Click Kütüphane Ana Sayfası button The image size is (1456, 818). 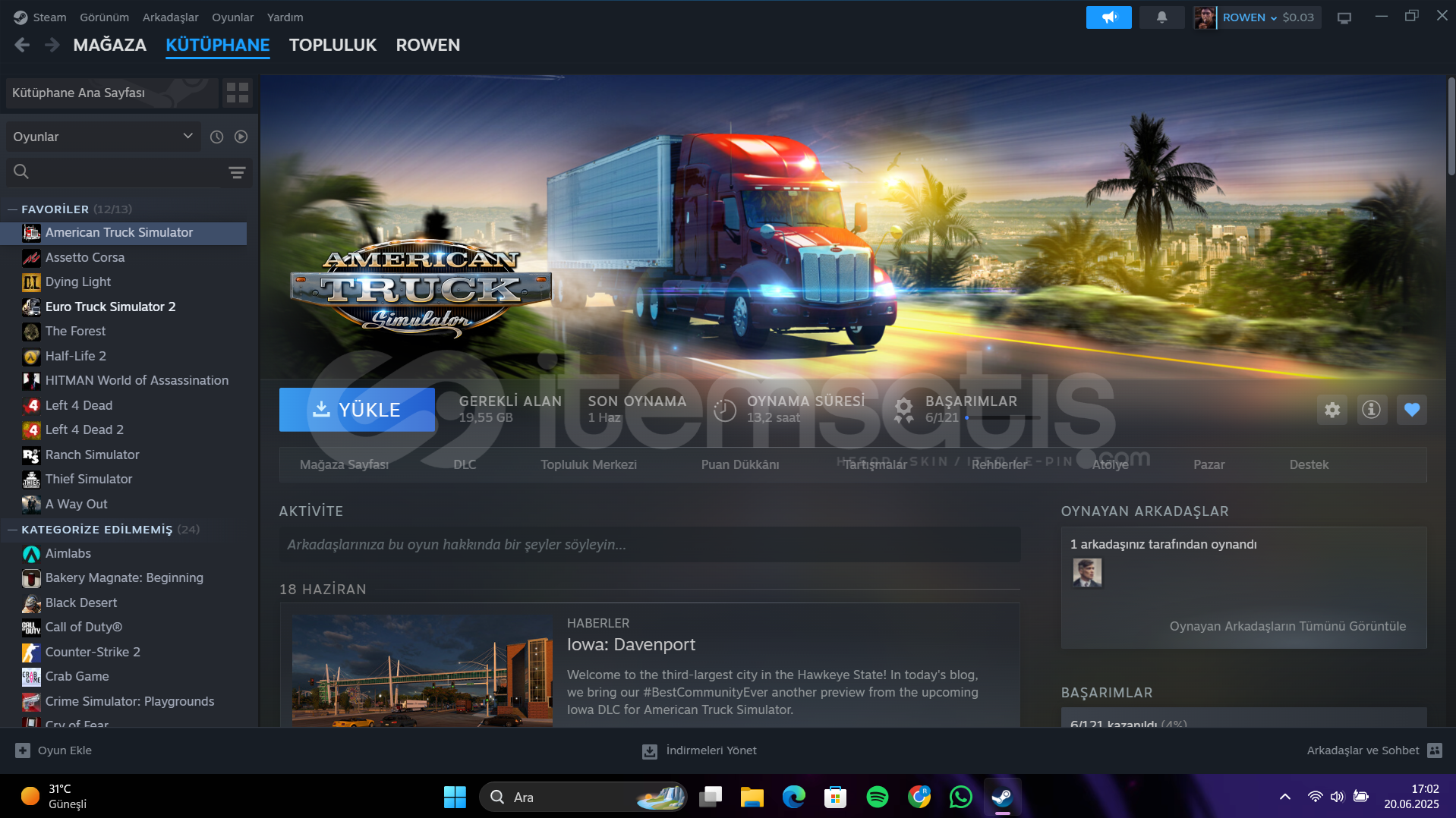(112, 93)
